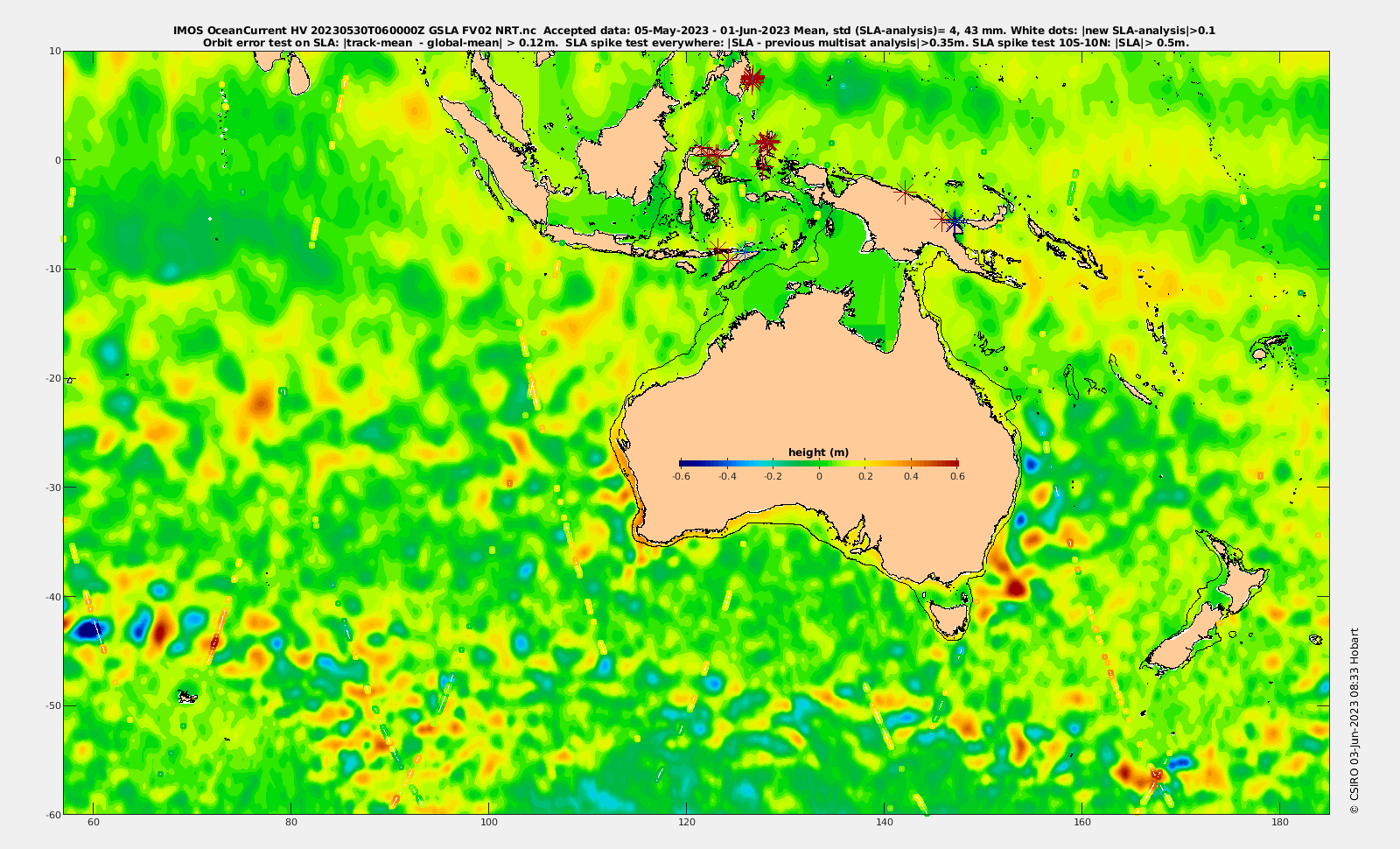The image size is (1400, 849).
Task: Click longitude axis label 140
Action: pos(885,823)
